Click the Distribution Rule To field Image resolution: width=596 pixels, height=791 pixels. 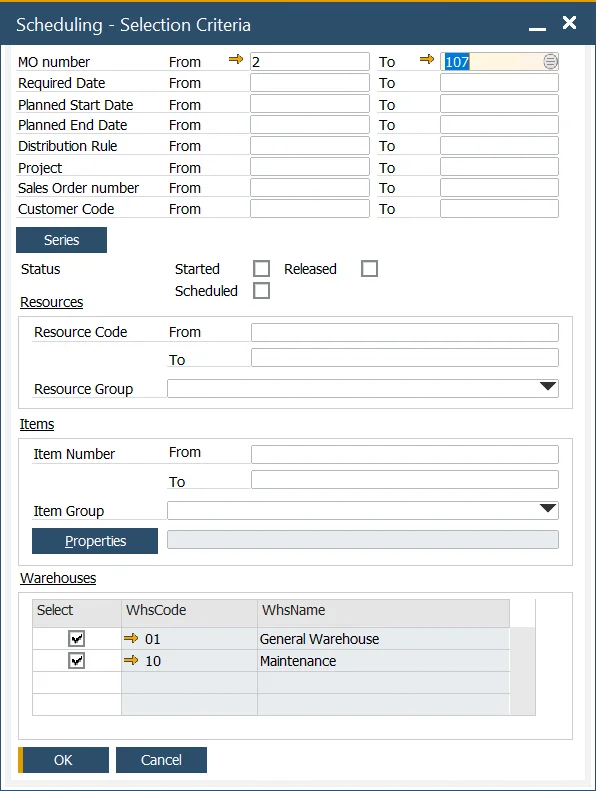pos(499,145)
